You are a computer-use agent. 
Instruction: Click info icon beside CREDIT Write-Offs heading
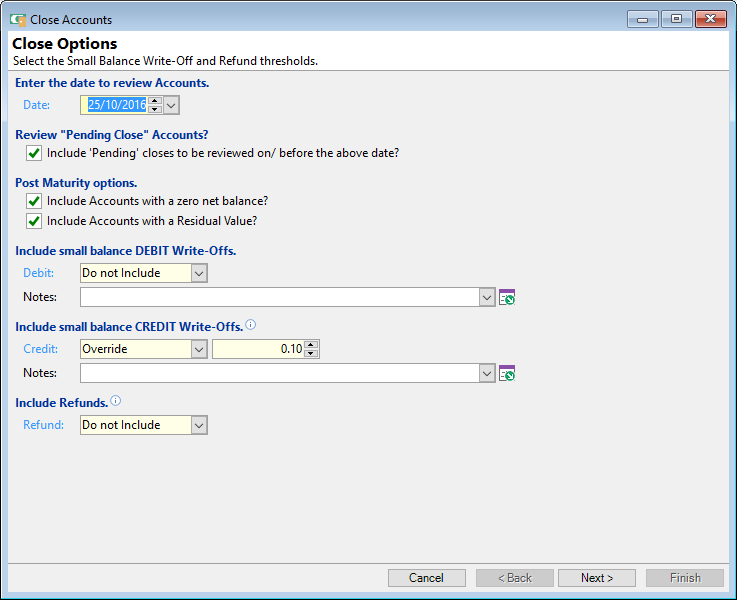tap(251, 325)
